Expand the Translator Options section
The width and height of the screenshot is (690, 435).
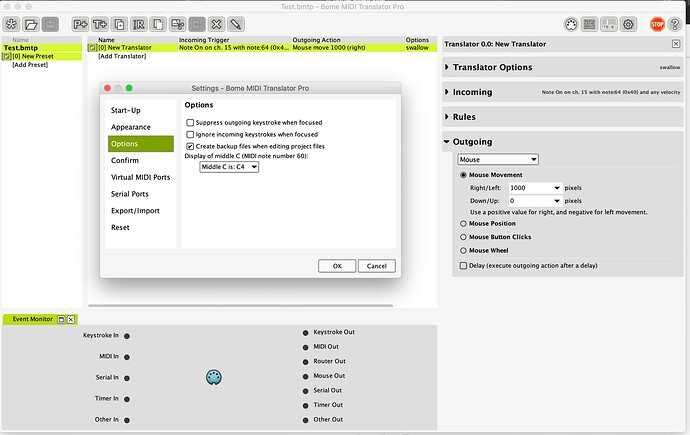coord(447,67)
